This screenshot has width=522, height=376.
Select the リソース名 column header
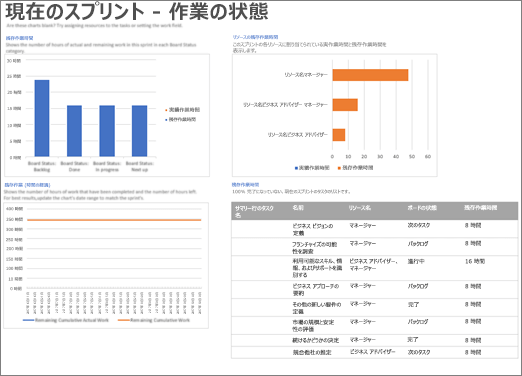pos(360,208)
